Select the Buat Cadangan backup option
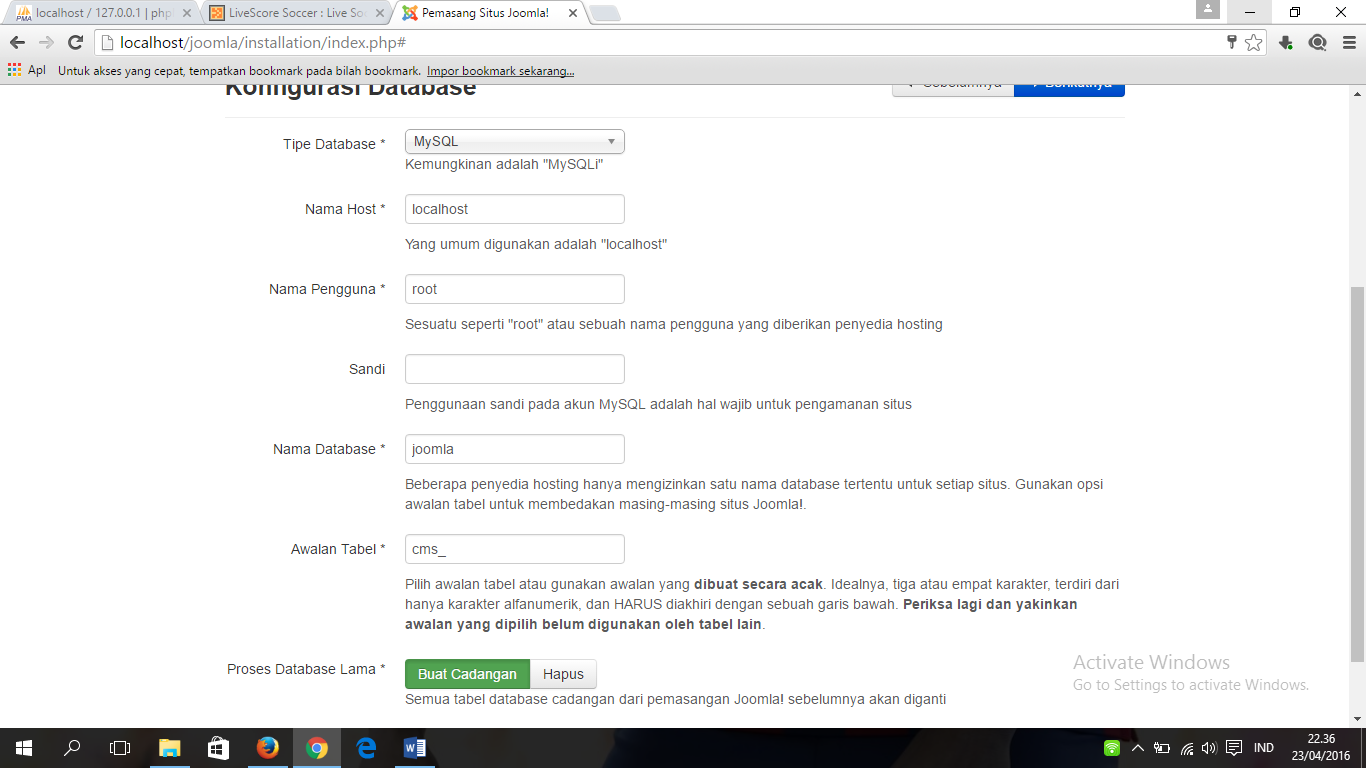 click(467, 674)
